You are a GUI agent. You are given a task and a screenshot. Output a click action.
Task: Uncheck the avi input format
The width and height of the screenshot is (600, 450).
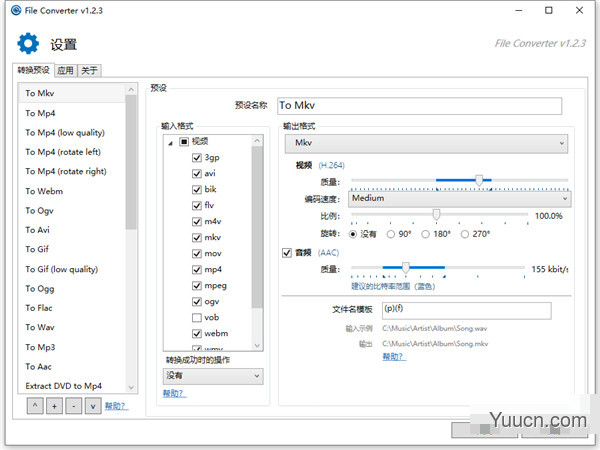point(197,174)
